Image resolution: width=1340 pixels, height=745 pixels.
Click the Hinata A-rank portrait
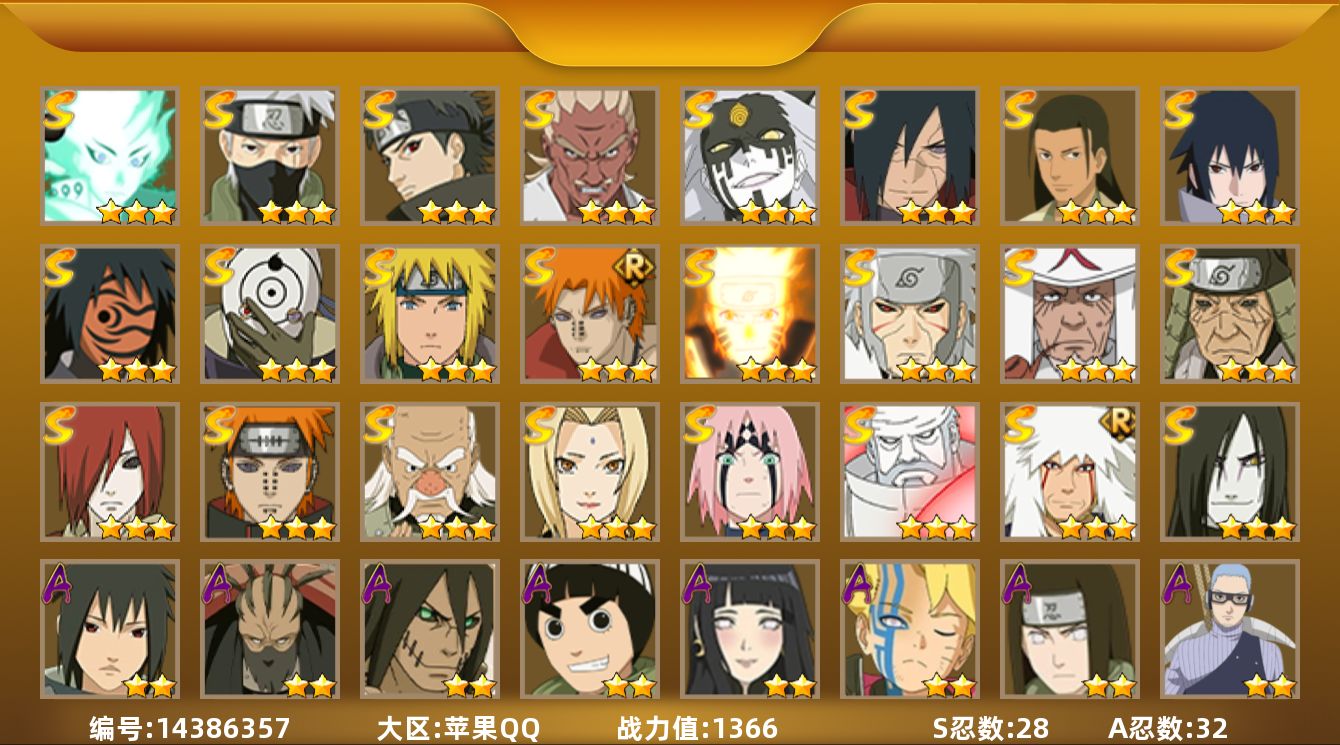750,629
